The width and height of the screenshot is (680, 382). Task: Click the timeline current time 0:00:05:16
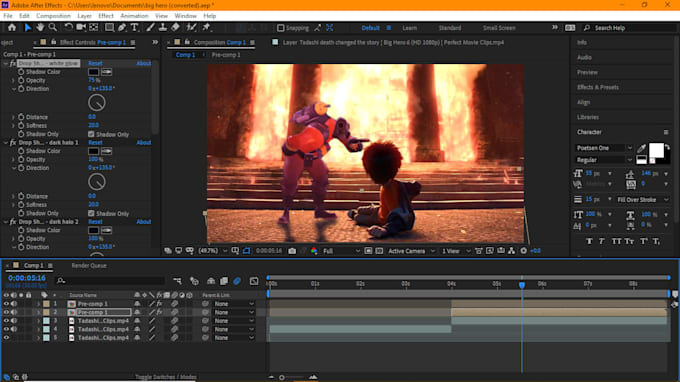[x=27, y=278]
